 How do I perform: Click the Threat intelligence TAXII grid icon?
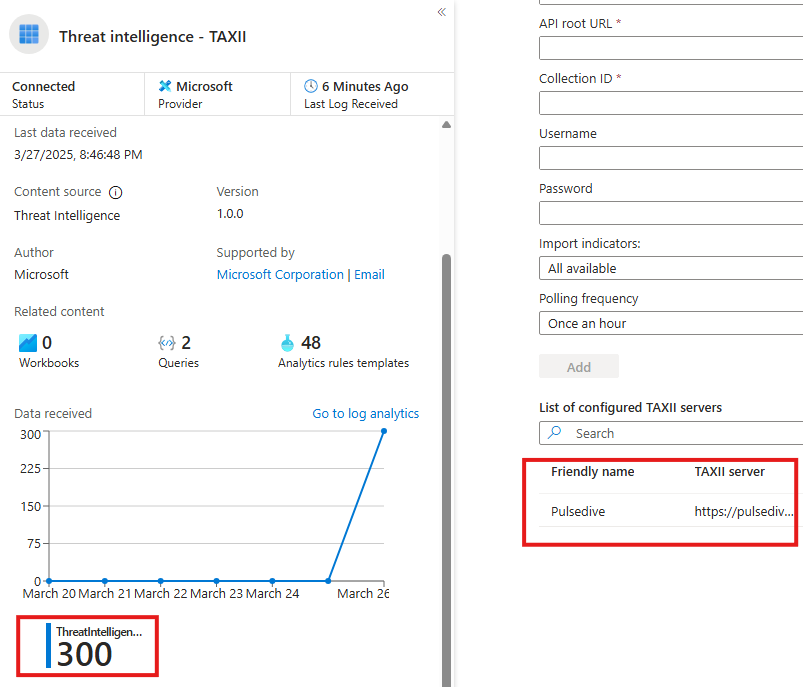(x=29, y=34)
